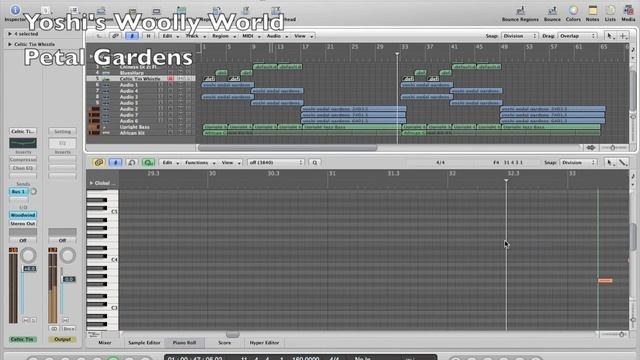
Task: Click the Setting button on Output strip
Action: point(62,131)
